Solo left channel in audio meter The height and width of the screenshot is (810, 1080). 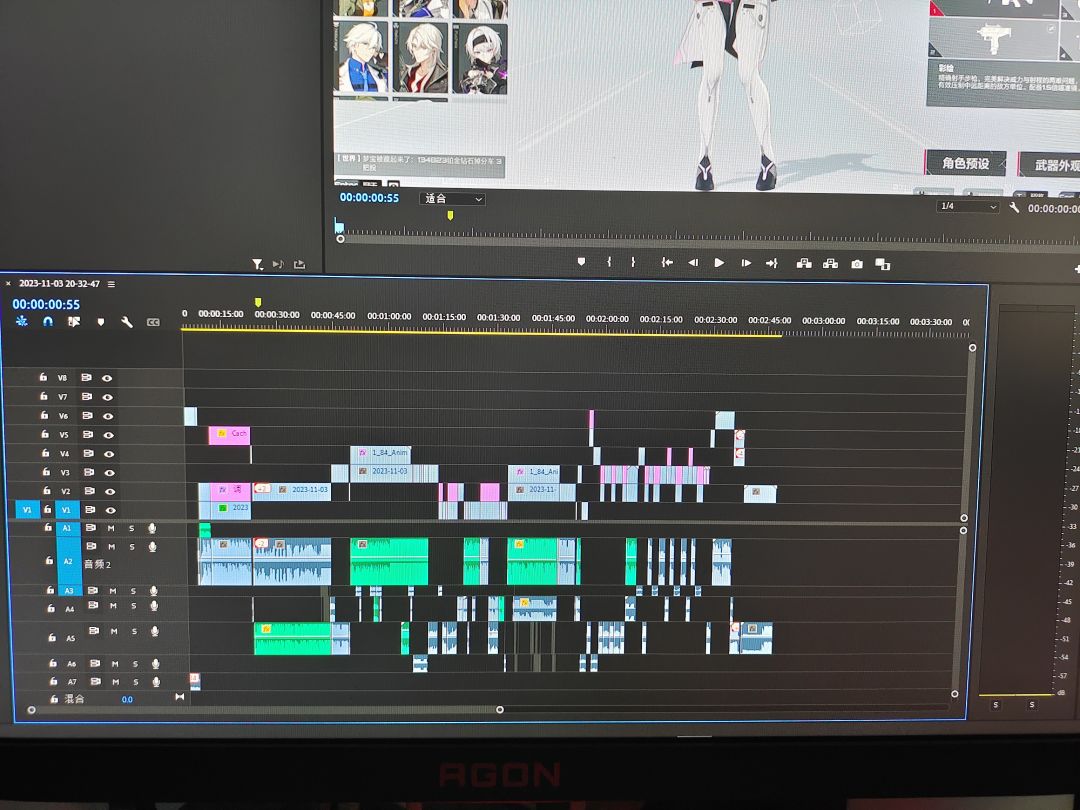tap(995, 705)
